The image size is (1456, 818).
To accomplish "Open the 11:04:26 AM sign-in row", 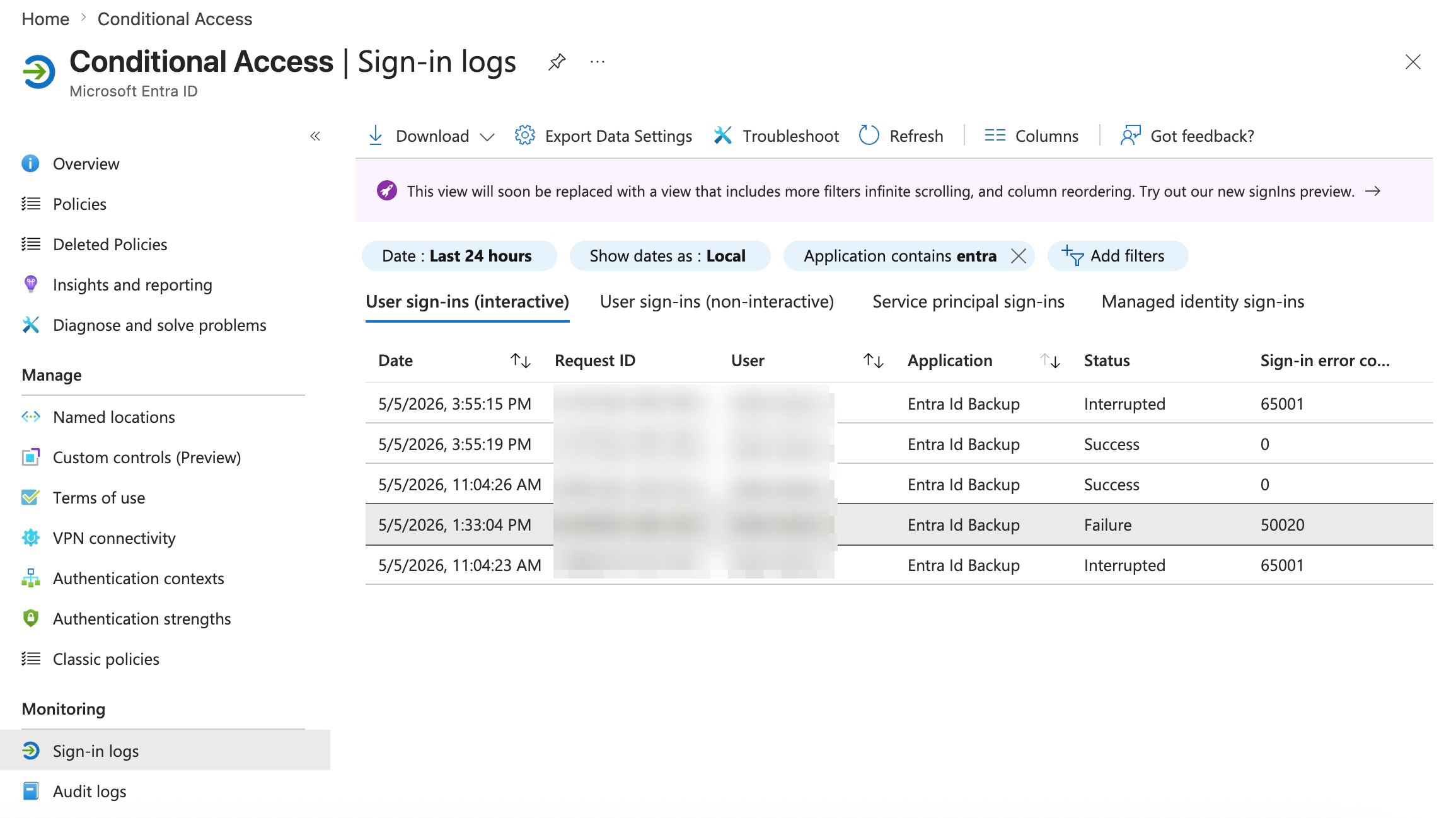I will [x=899, y=485].
